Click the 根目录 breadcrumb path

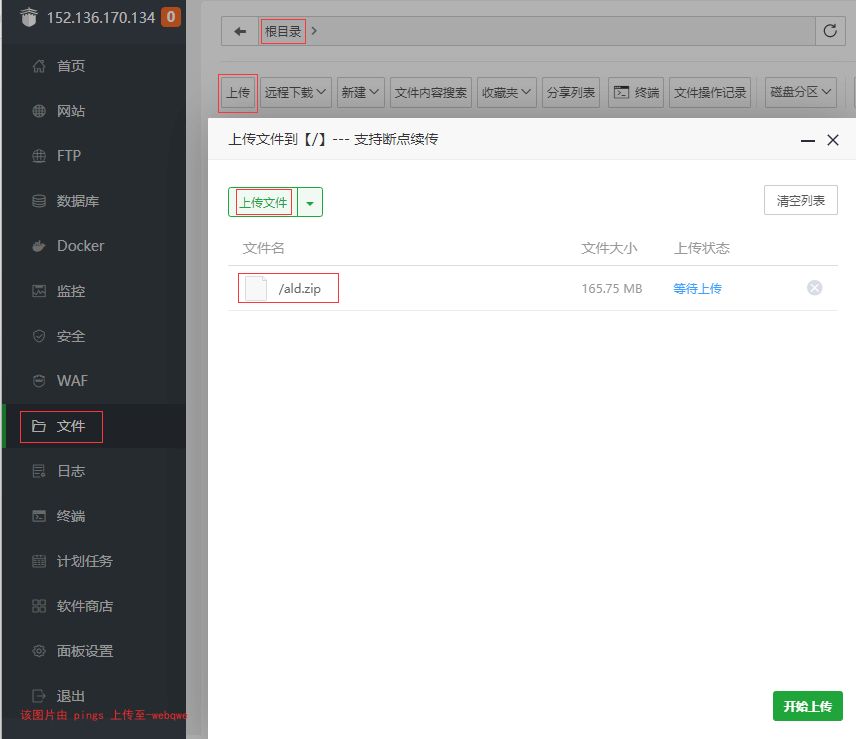click(283, 32)
